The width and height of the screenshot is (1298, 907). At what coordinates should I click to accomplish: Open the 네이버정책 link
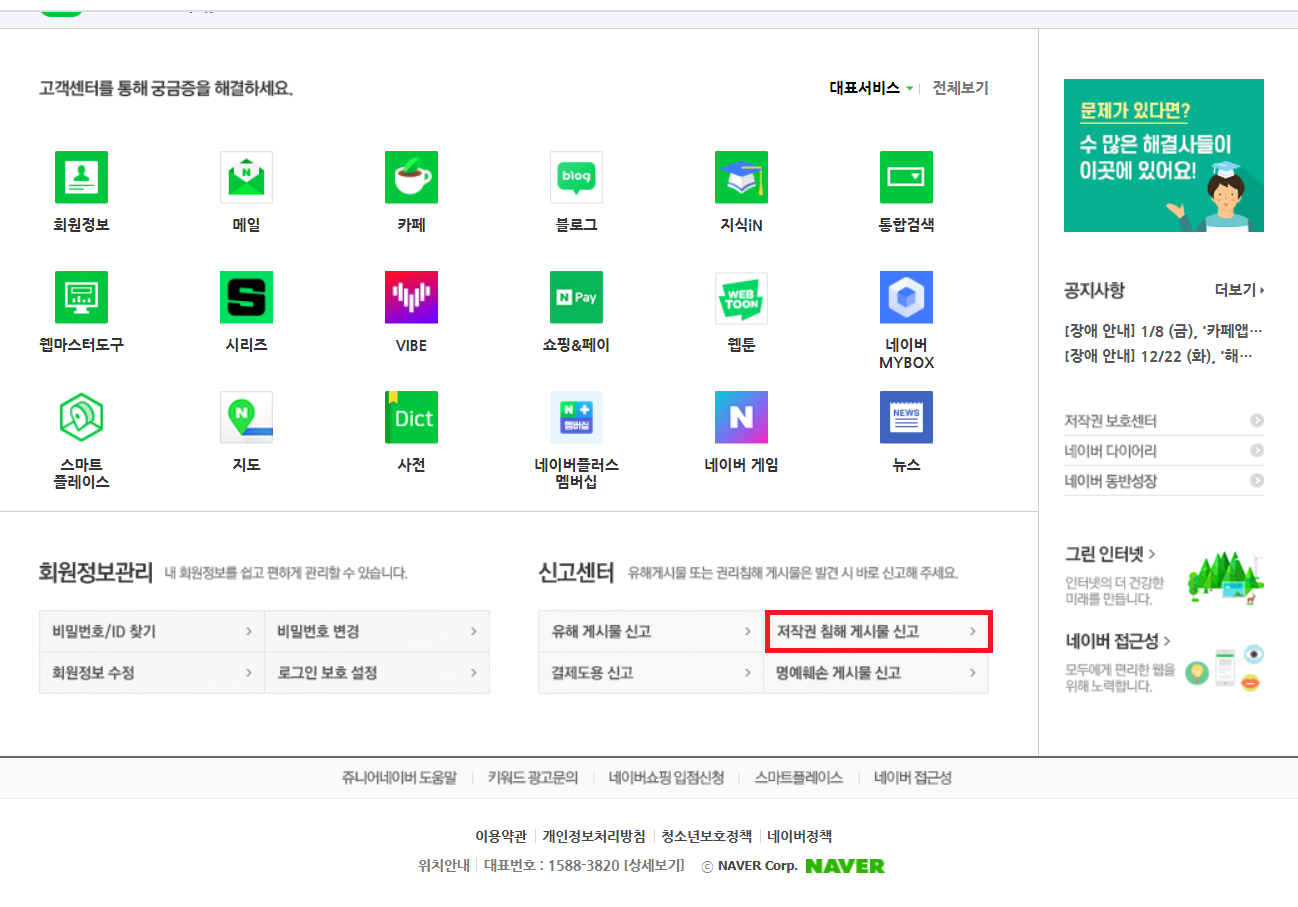[x=800, y=836]
